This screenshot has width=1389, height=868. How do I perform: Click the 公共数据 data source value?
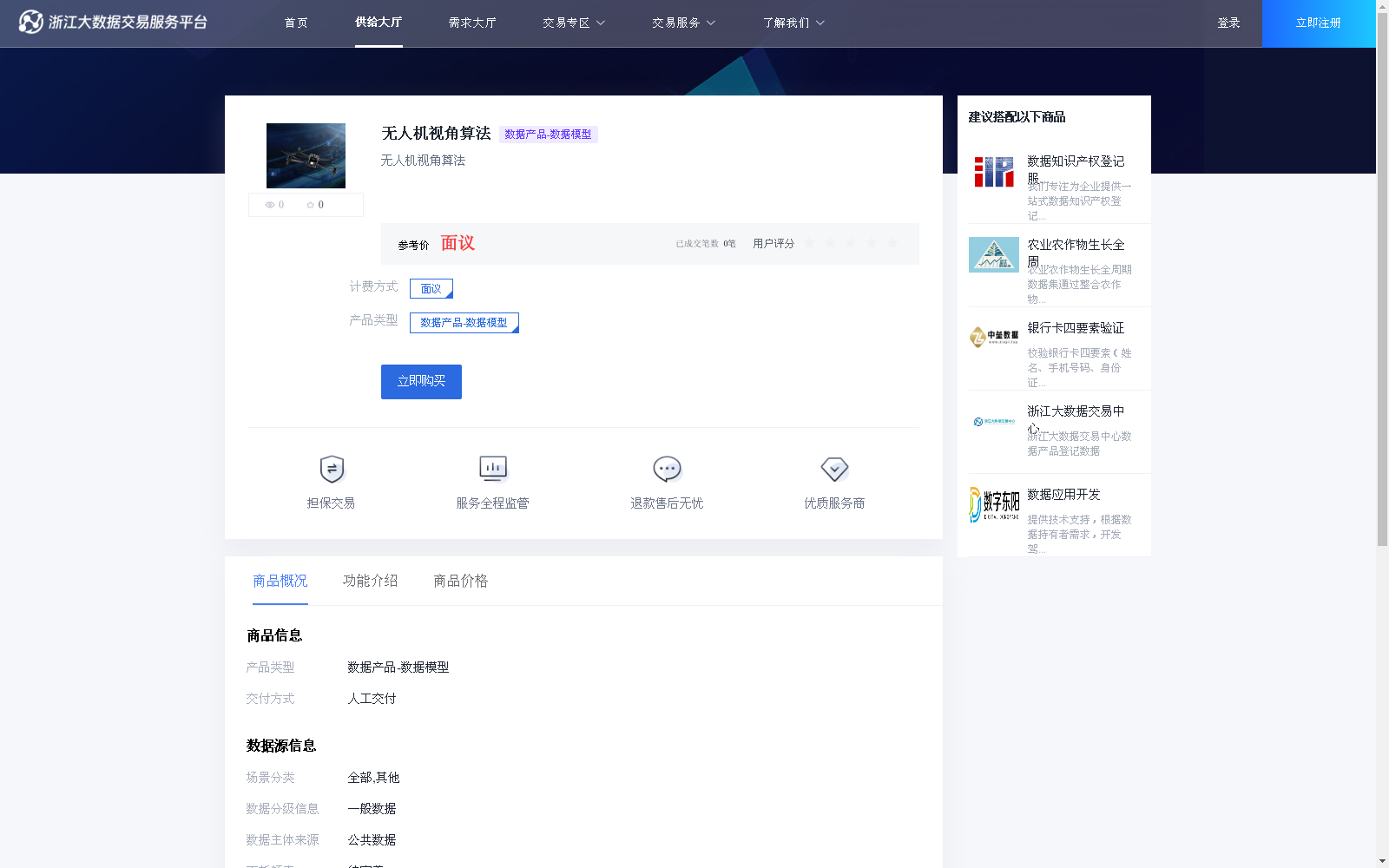(372, 840)
